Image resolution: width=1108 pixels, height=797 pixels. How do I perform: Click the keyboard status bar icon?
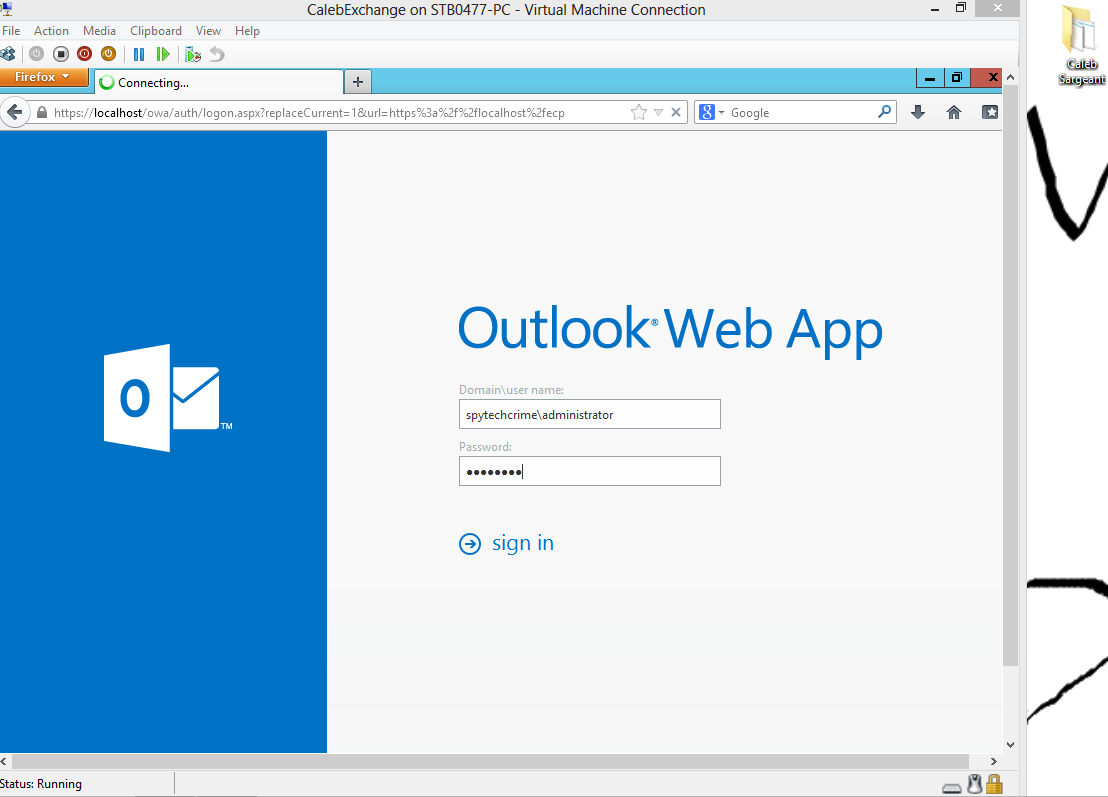pyautogui.click(x=952, y=787)
